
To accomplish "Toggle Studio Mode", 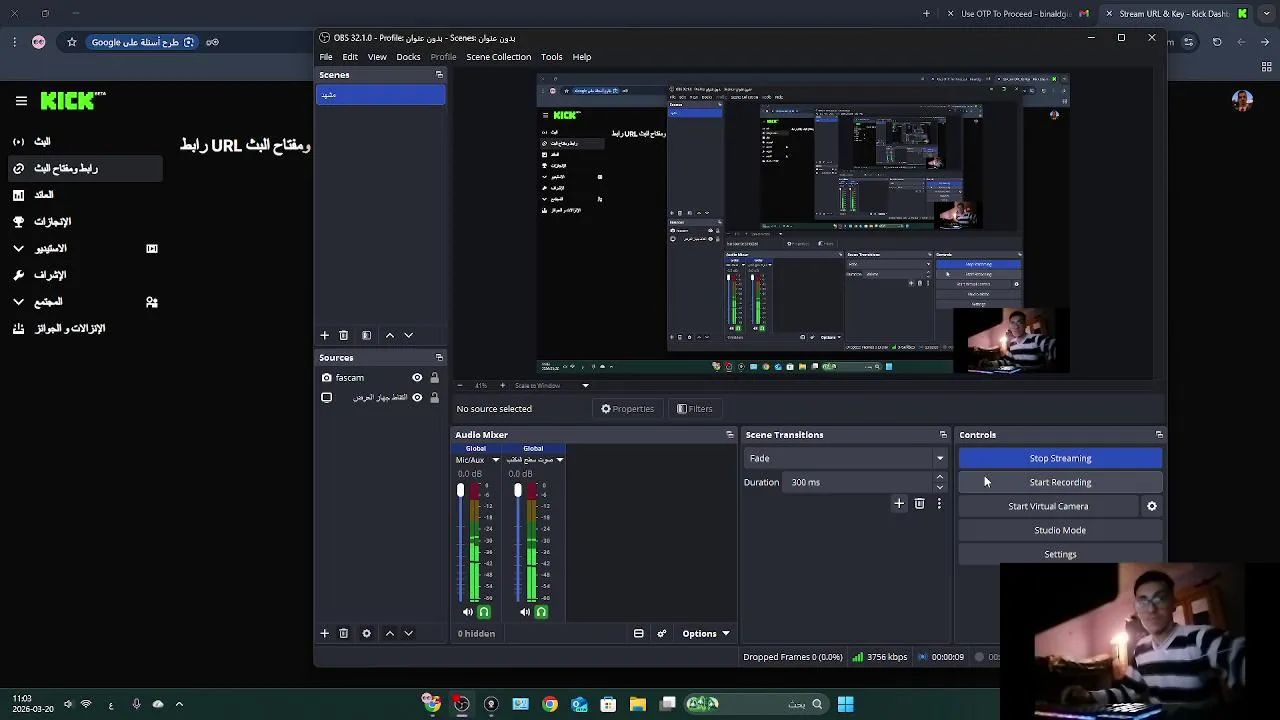I will (1060, 530).
